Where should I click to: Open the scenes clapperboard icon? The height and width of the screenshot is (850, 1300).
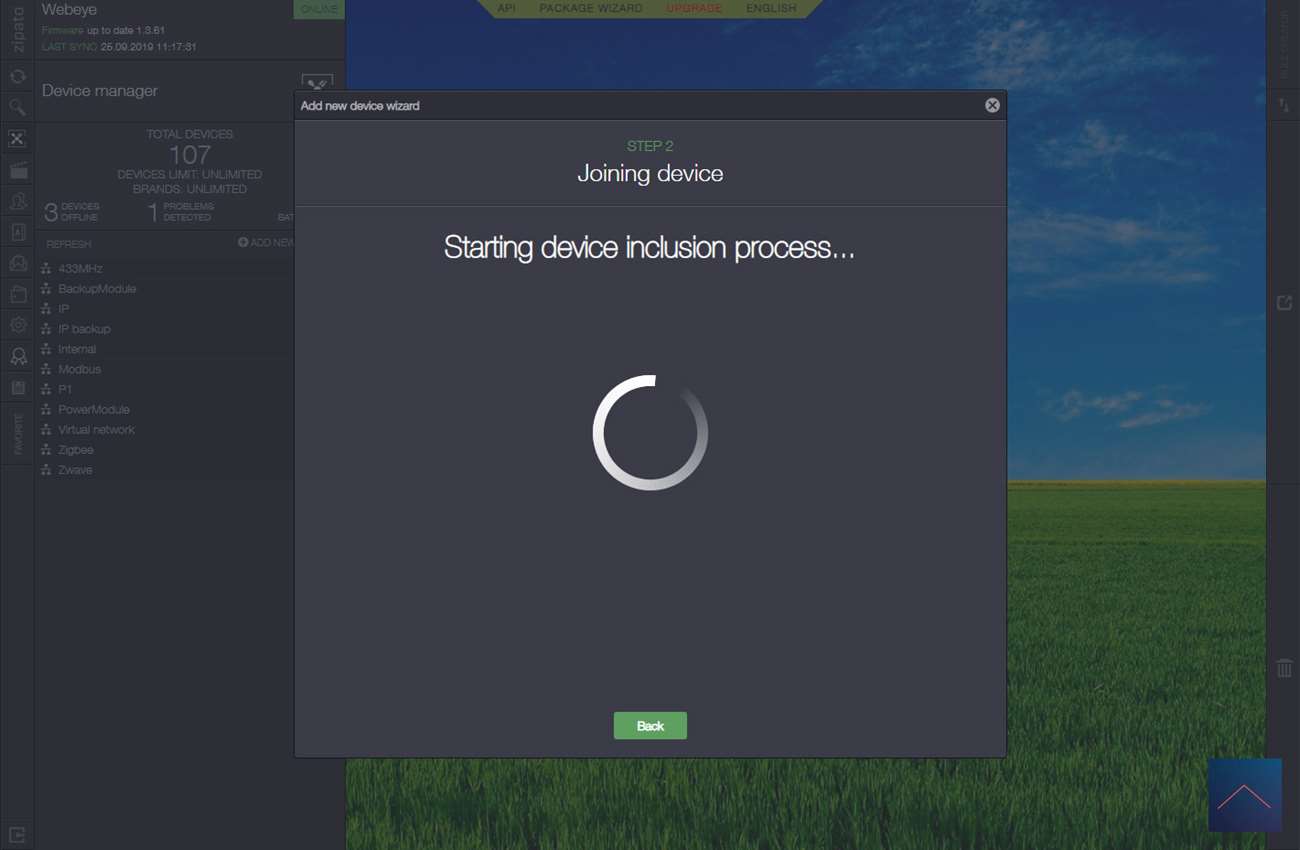(x=17, y=171)
